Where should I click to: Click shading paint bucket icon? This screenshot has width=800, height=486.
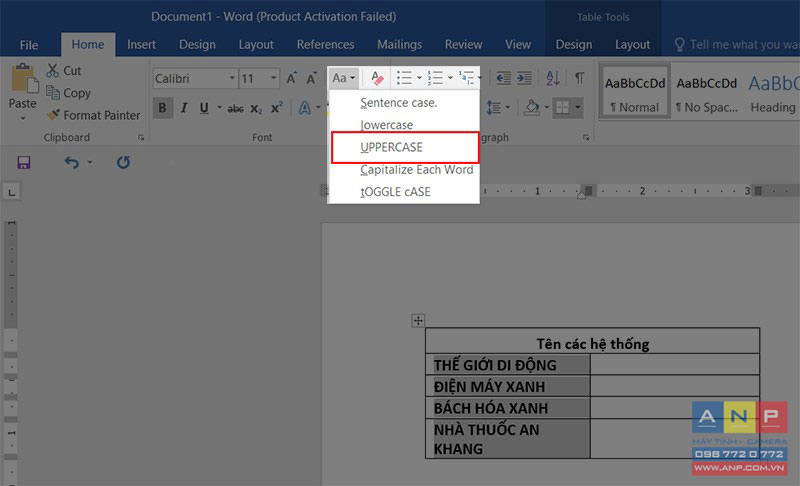tap(532, 108)
